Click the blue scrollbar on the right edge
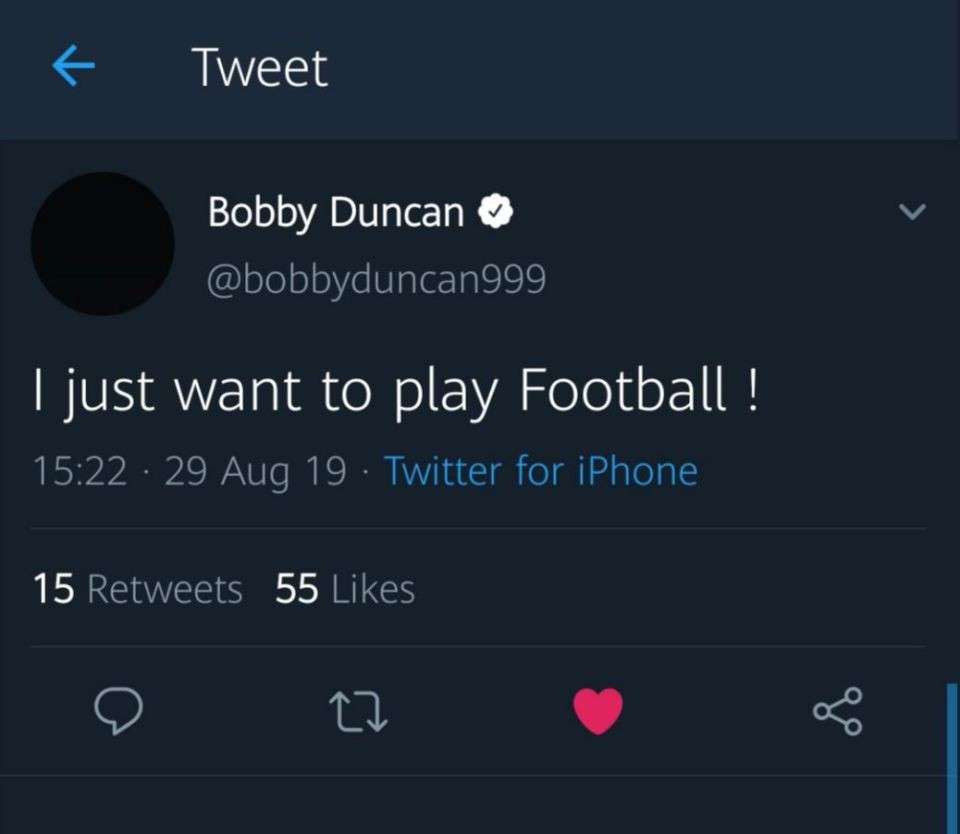The image size is (960, 834). [951, 755]
